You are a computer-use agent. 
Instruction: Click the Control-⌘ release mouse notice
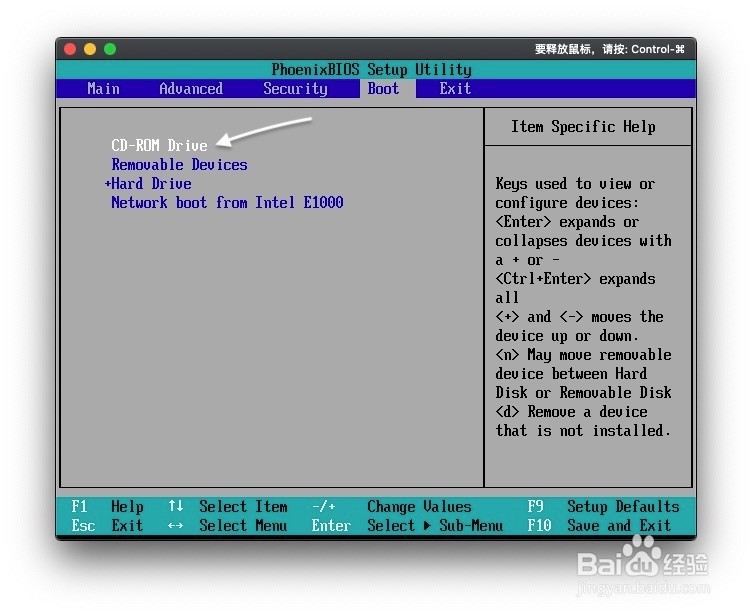(x=610, y=49)
